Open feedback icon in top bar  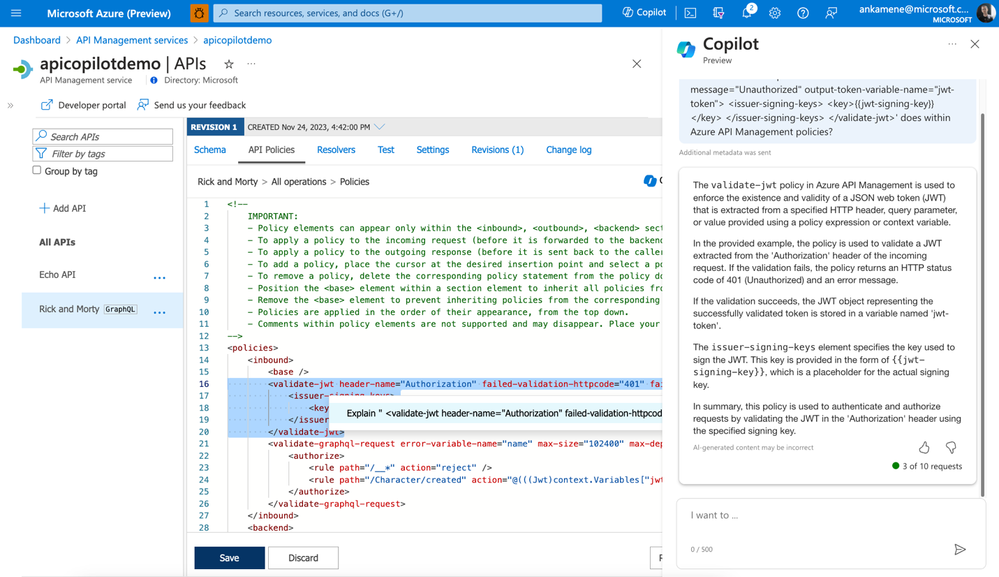tap(831, 13)
